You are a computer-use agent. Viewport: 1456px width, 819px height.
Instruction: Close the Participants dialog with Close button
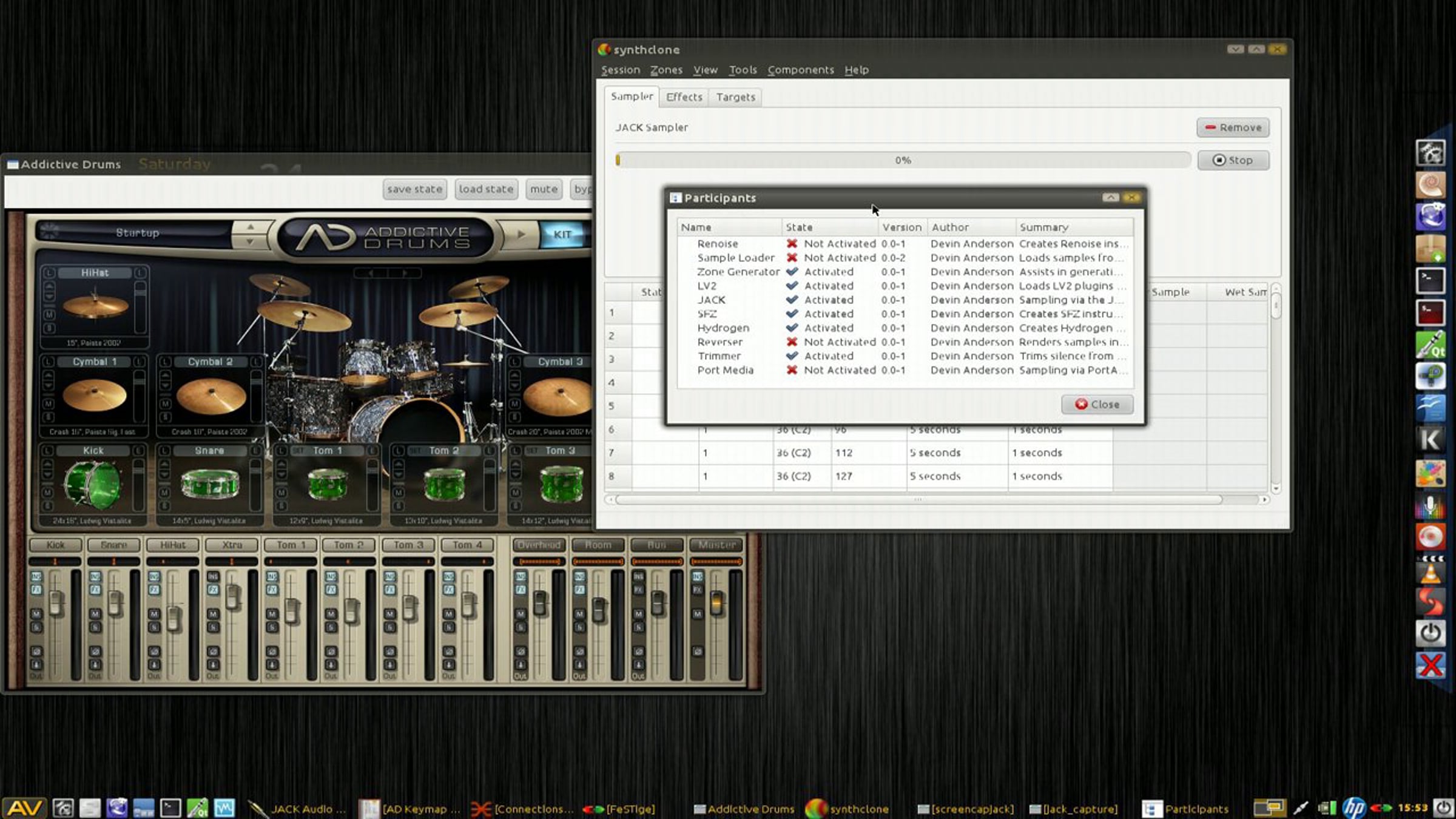[x=1097, y=405]
